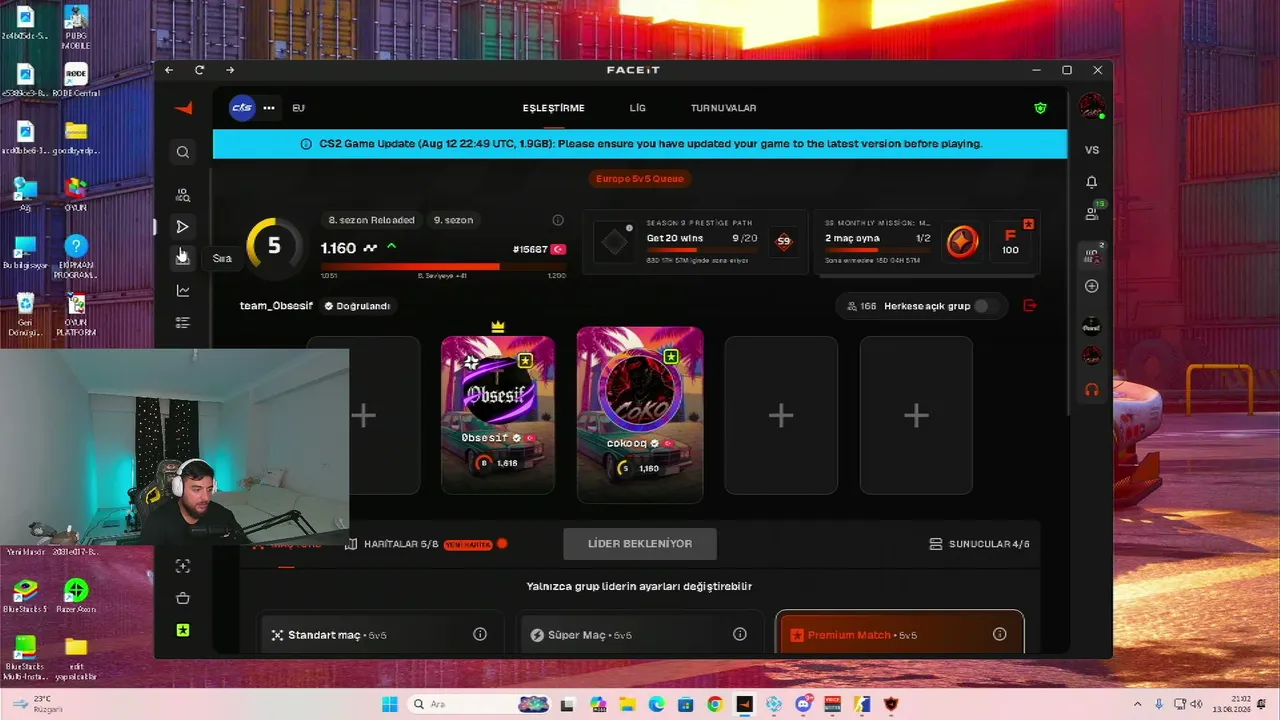Image resolution: width=1280 pixels, height=720 pixels.
Task: Select the Premium Match 5v5 option
Action: [900, 634]
